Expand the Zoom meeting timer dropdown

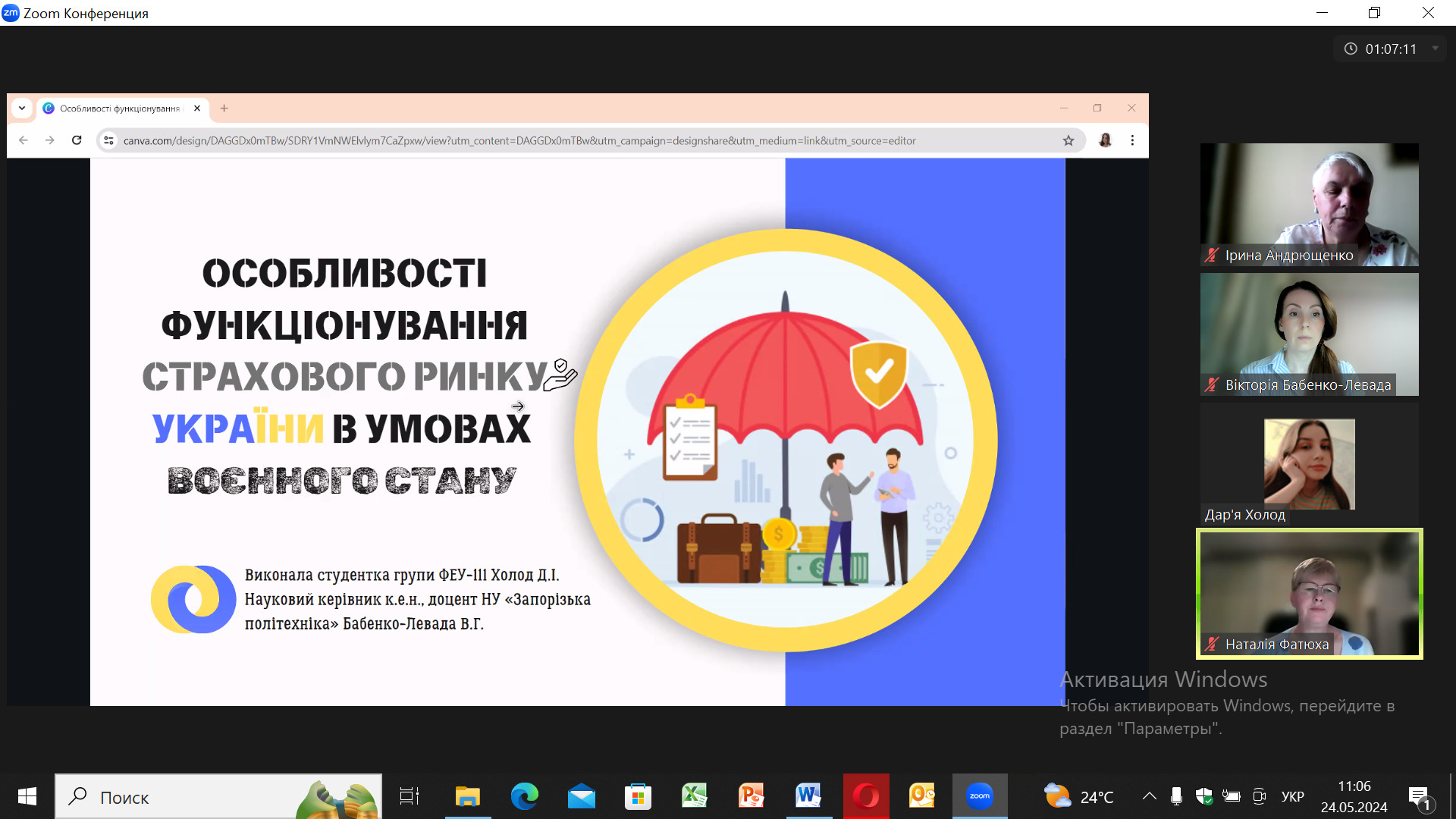[1435, 49]
